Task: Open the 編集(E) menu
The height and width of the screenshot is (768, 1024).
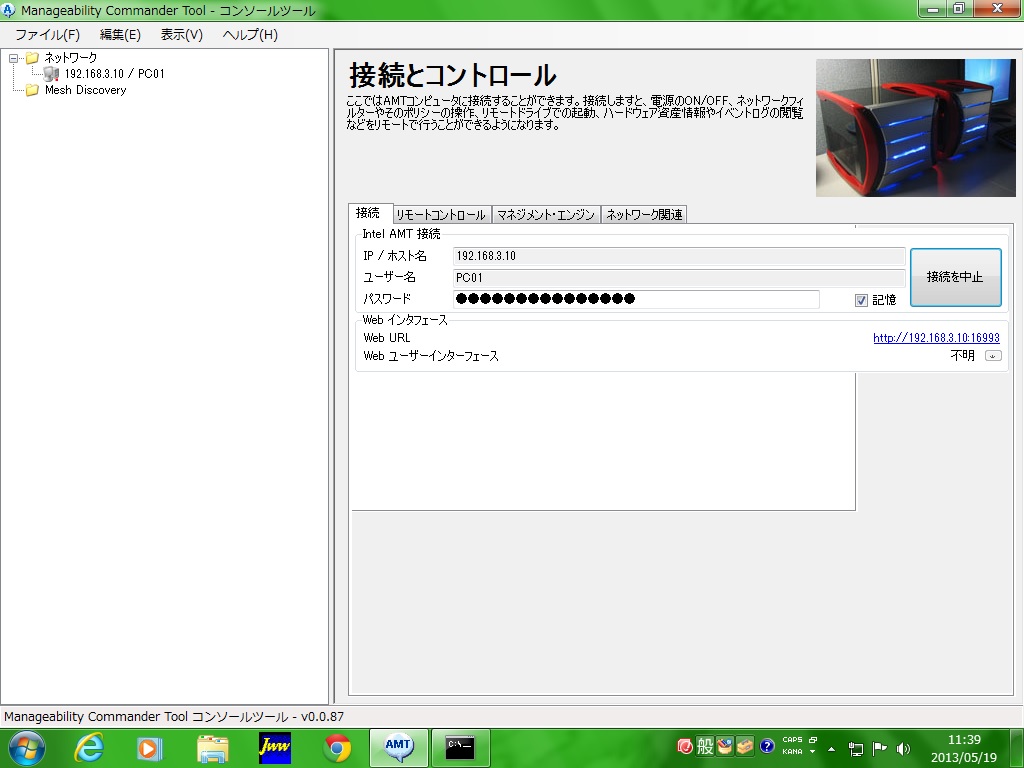Action: [120, 35]
